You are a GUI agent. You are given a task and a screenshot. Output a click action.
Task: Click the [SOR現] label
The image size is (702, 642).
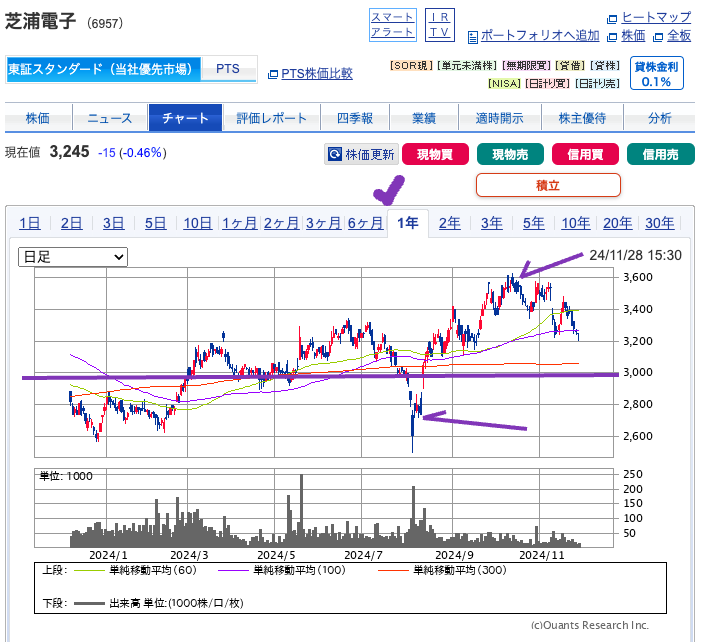(x=411, y=66)
